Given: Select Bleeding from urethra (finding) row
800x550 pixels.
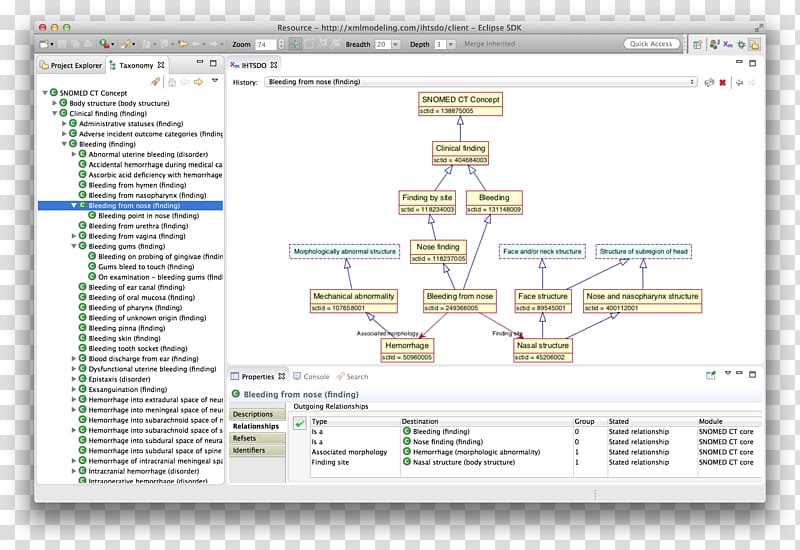Looking at the screenshot, I should click(138, 226).
